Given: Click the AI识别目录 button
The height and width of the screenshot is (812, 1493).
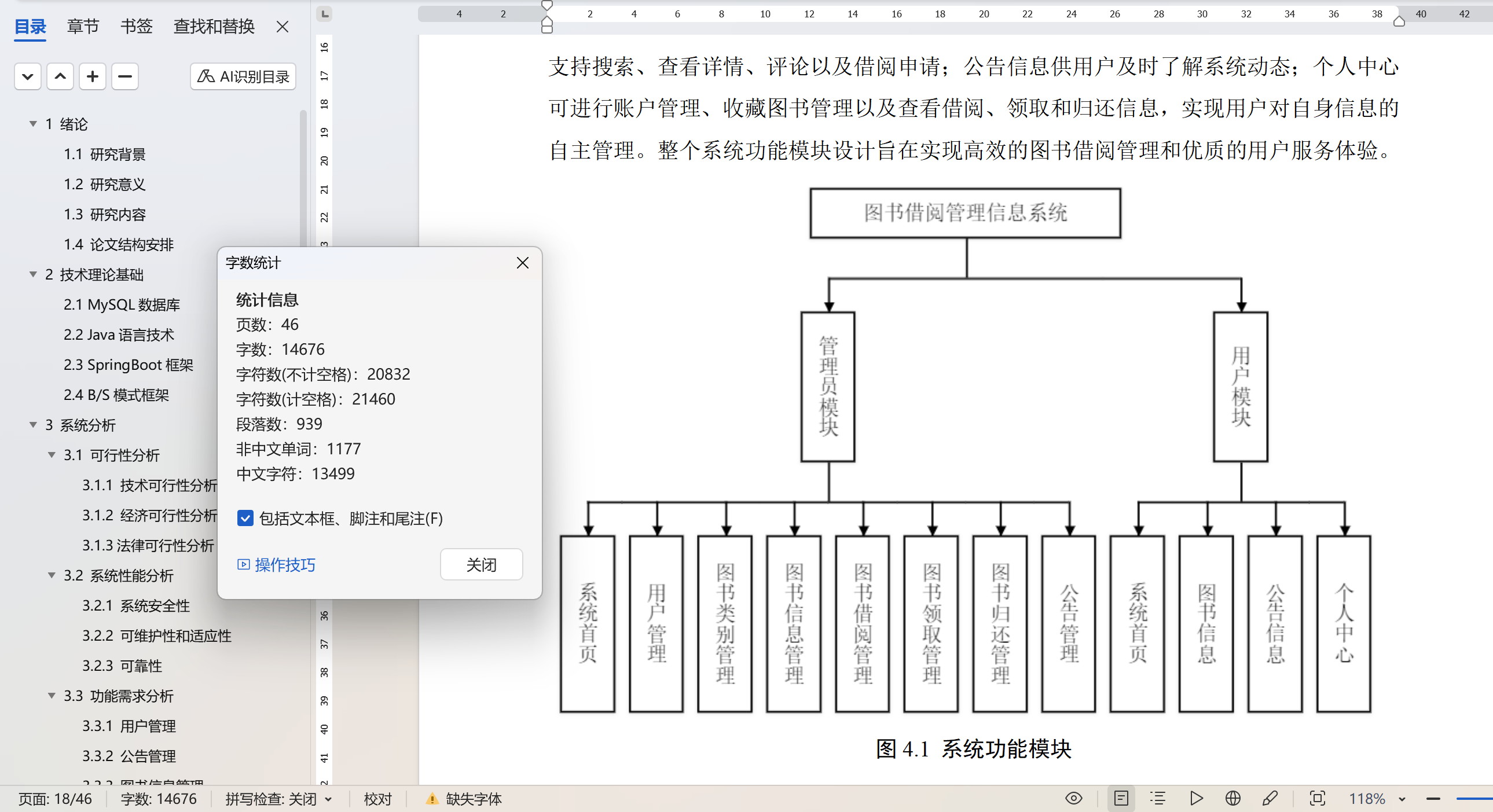Looking at the screenshot, I should (243, 76).
